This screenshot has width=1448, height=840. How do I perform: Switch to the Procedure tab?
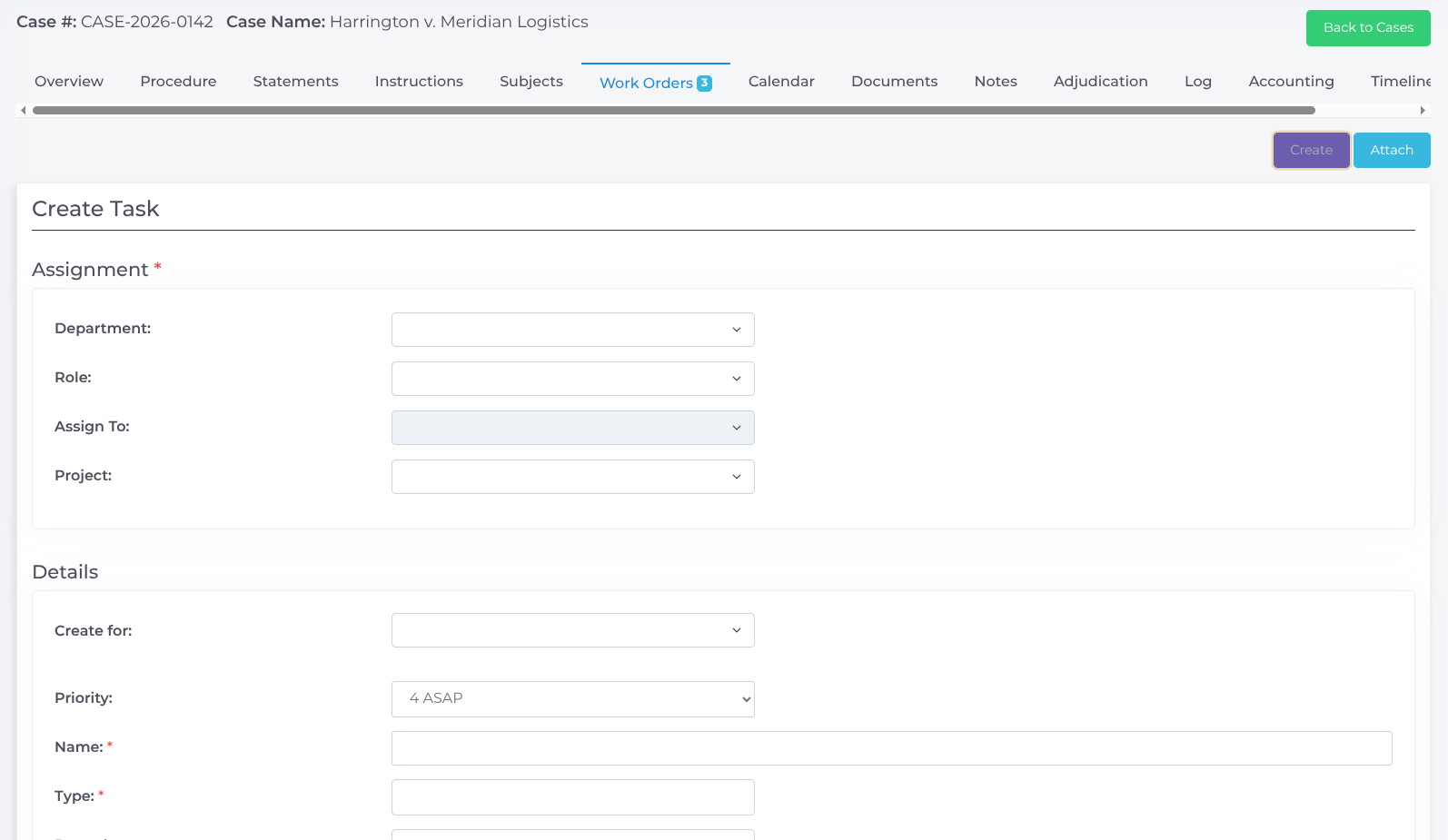[178, 82]
